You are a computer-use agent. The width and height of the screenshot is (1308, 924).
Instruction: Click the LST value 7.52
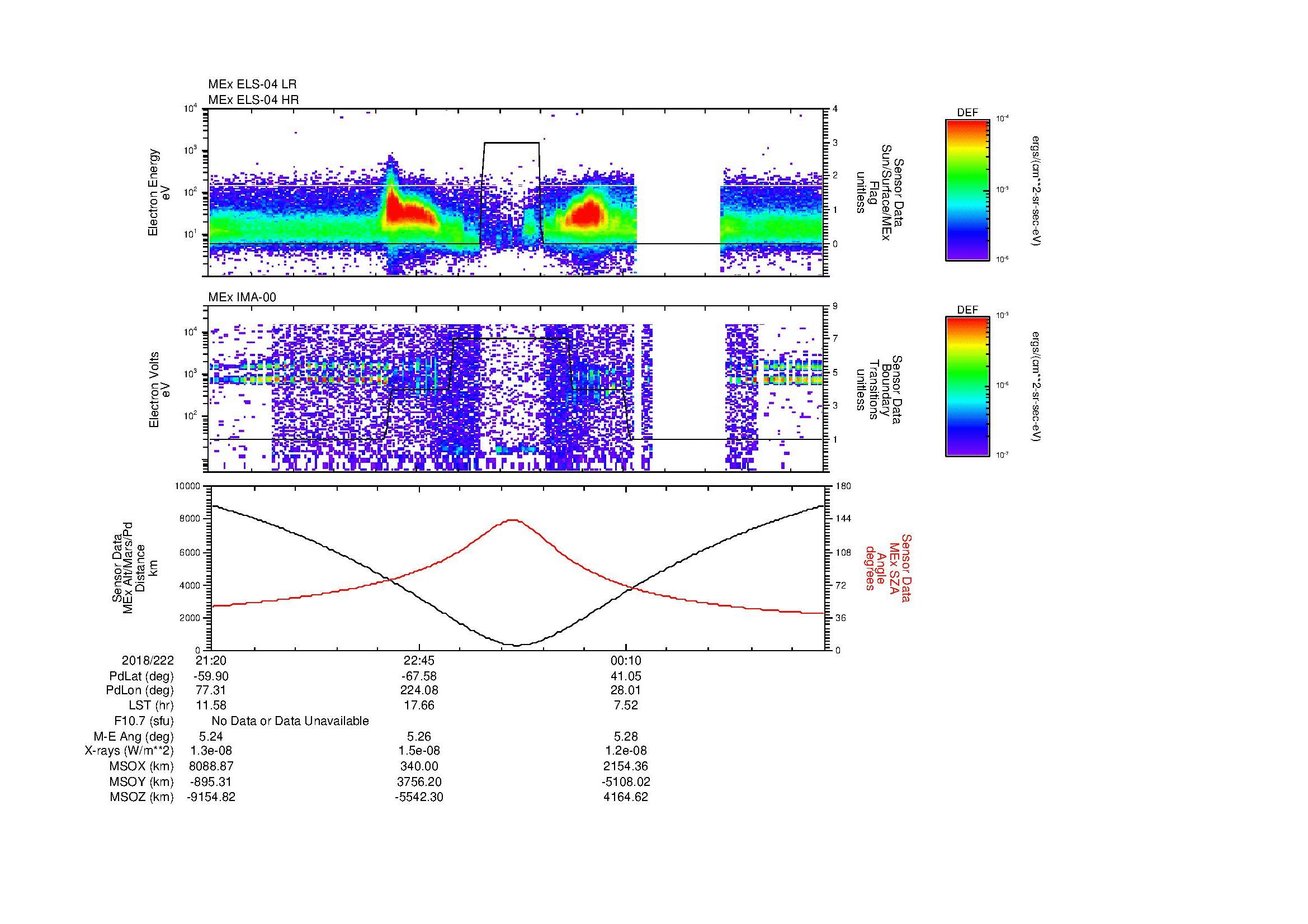(x=626, y=705)
